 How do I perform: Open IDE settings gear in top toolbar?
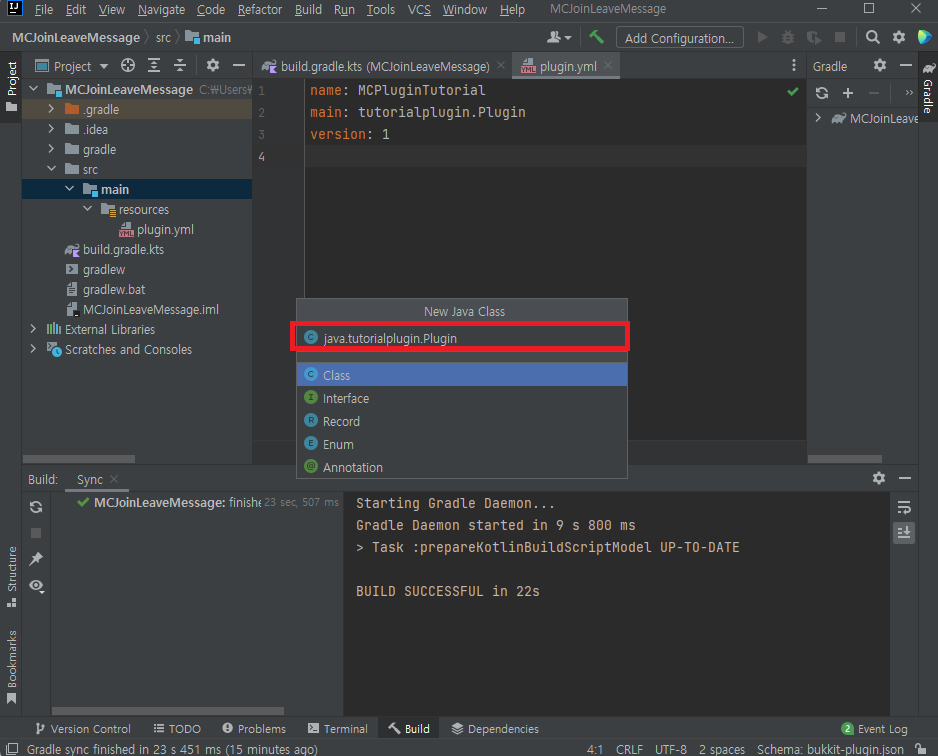coord(899,38)
